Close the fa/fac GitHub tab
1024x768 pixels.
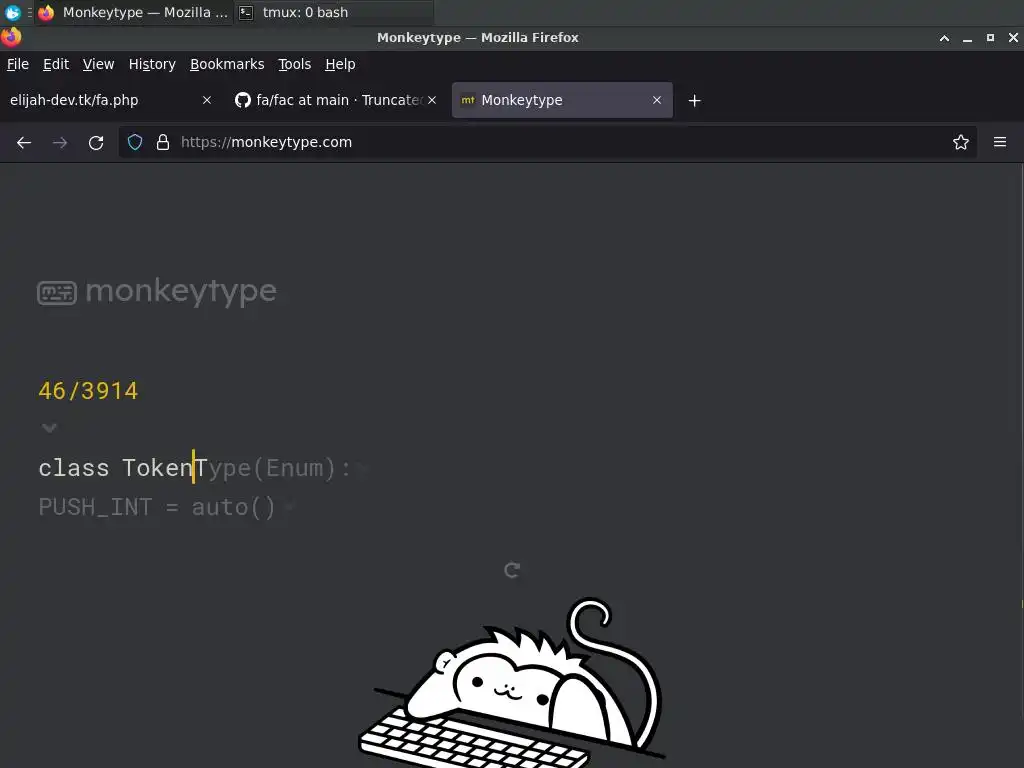pos(432,100)
